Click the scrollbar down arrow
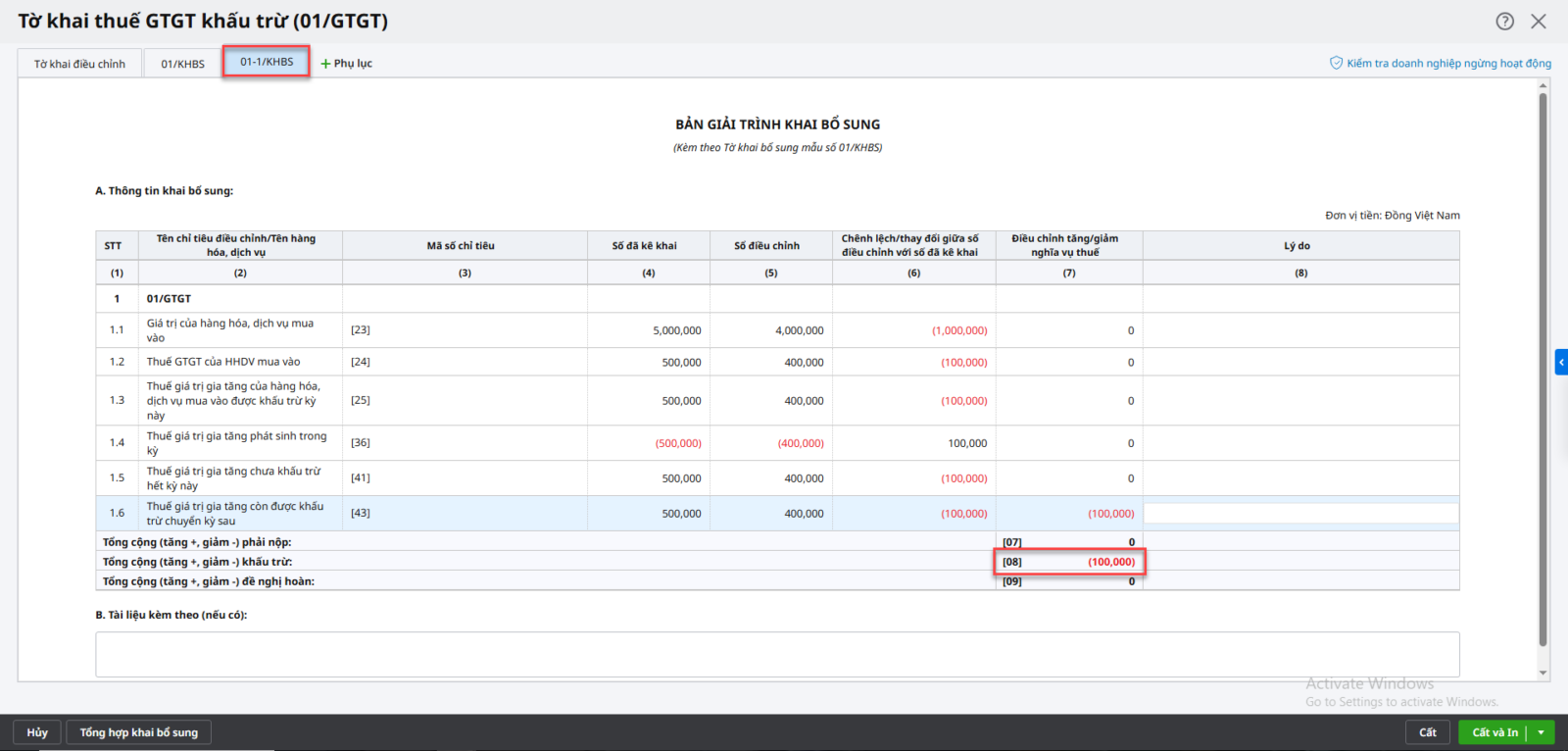 (1543, 674)
